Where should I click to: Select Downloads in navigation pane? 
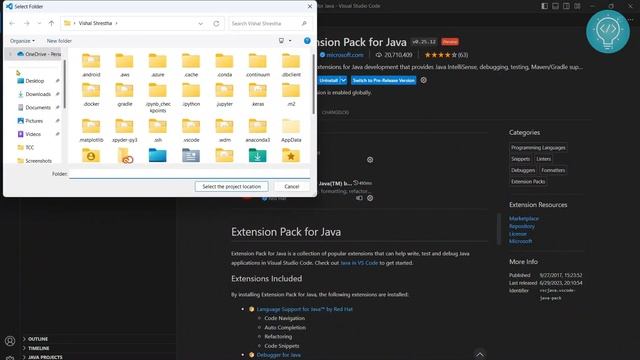[x=38, y=94]
